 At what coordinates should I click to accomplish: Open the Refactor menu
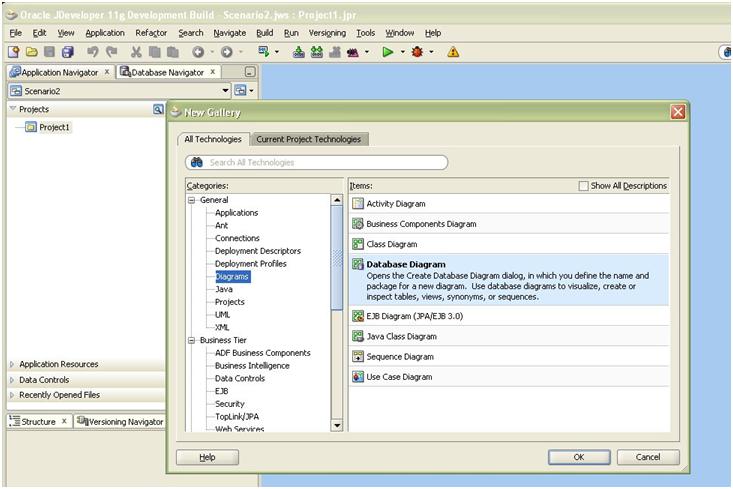point(151,33)
